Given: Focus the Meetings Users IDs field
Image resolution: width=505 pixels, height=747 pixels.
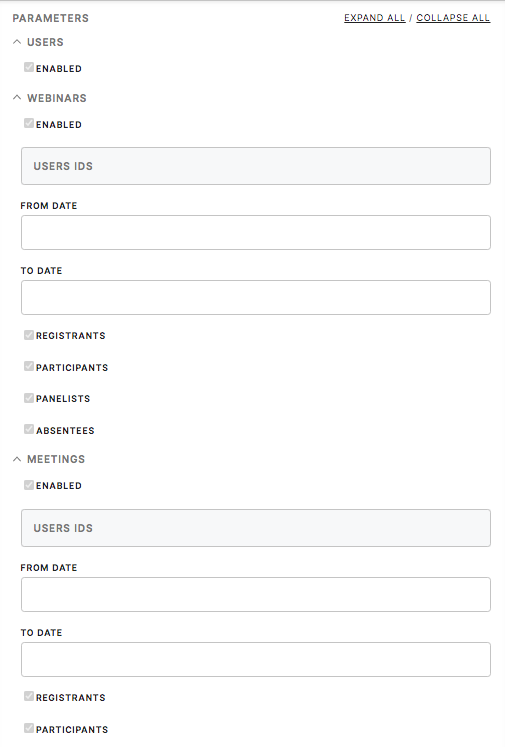Looking at the screenshot, I should 256,528.
